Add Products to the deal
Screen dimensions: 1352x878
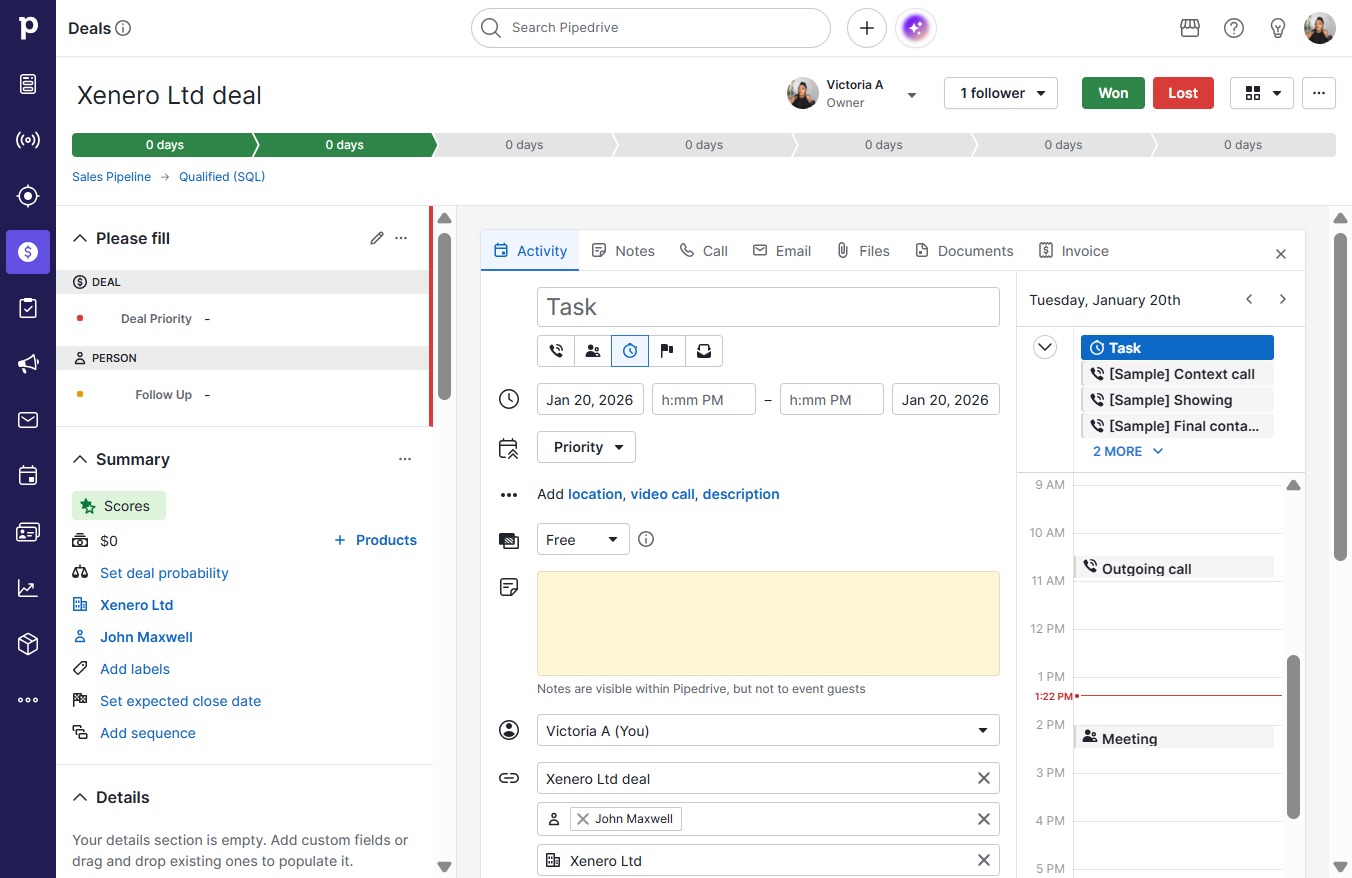coord(375,540)
